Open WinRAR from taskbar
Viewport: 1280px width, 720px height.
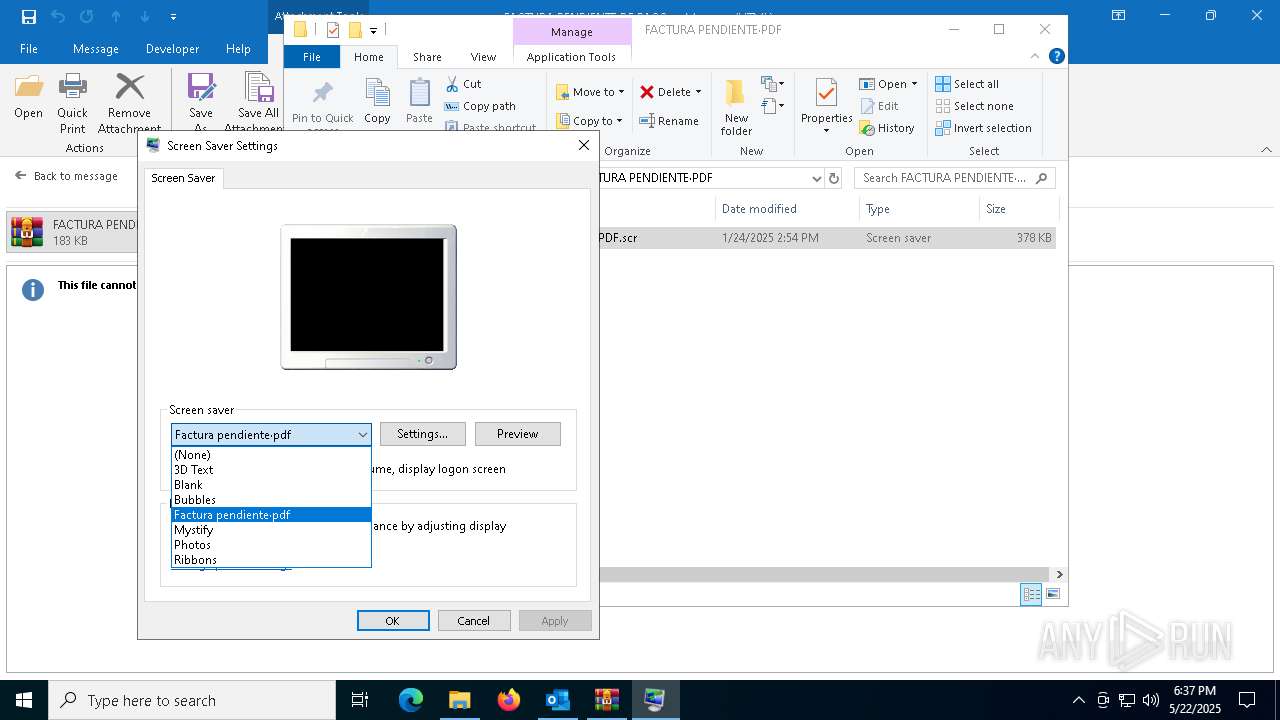(606, 700)
